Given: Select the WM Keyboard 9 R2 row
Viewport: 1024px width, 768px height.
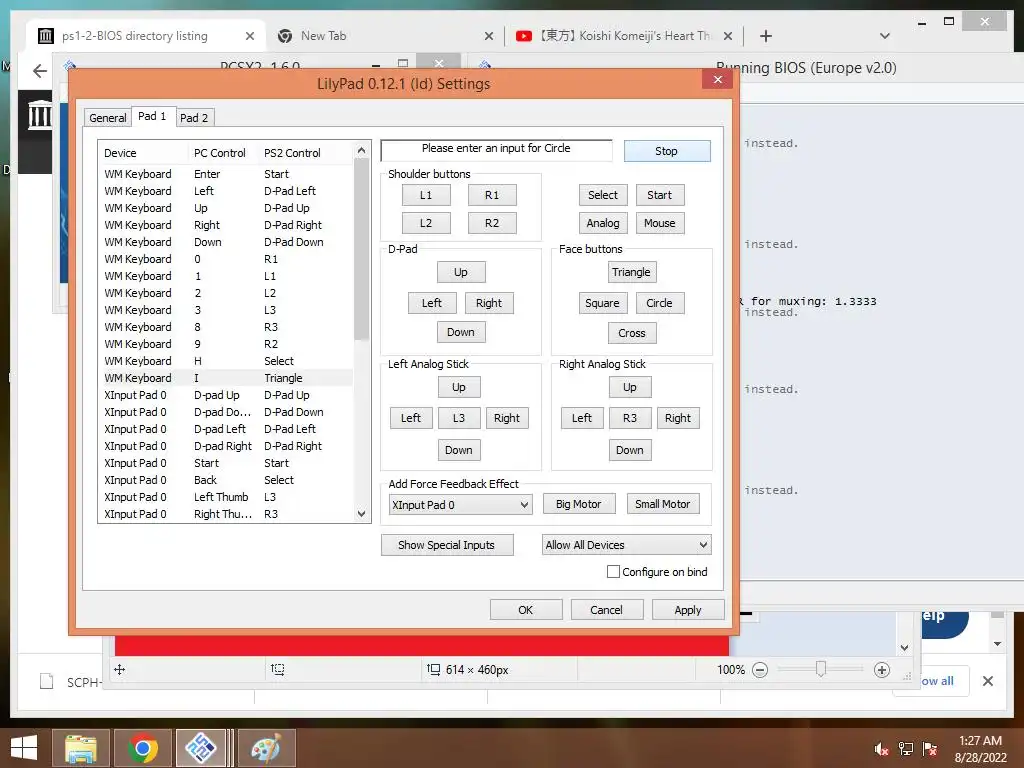Looking at the screenshot, I should point(226,344).
